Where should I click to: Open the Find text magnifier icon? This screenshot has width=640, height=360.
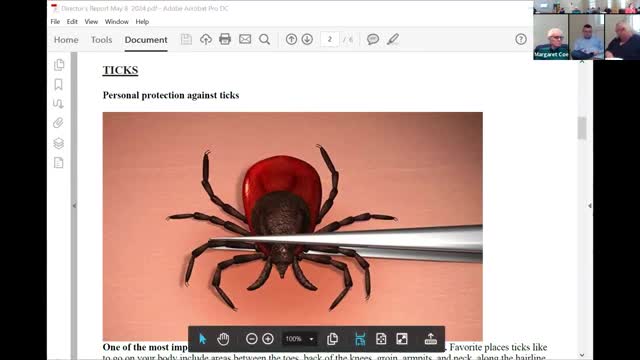[264, 39]
